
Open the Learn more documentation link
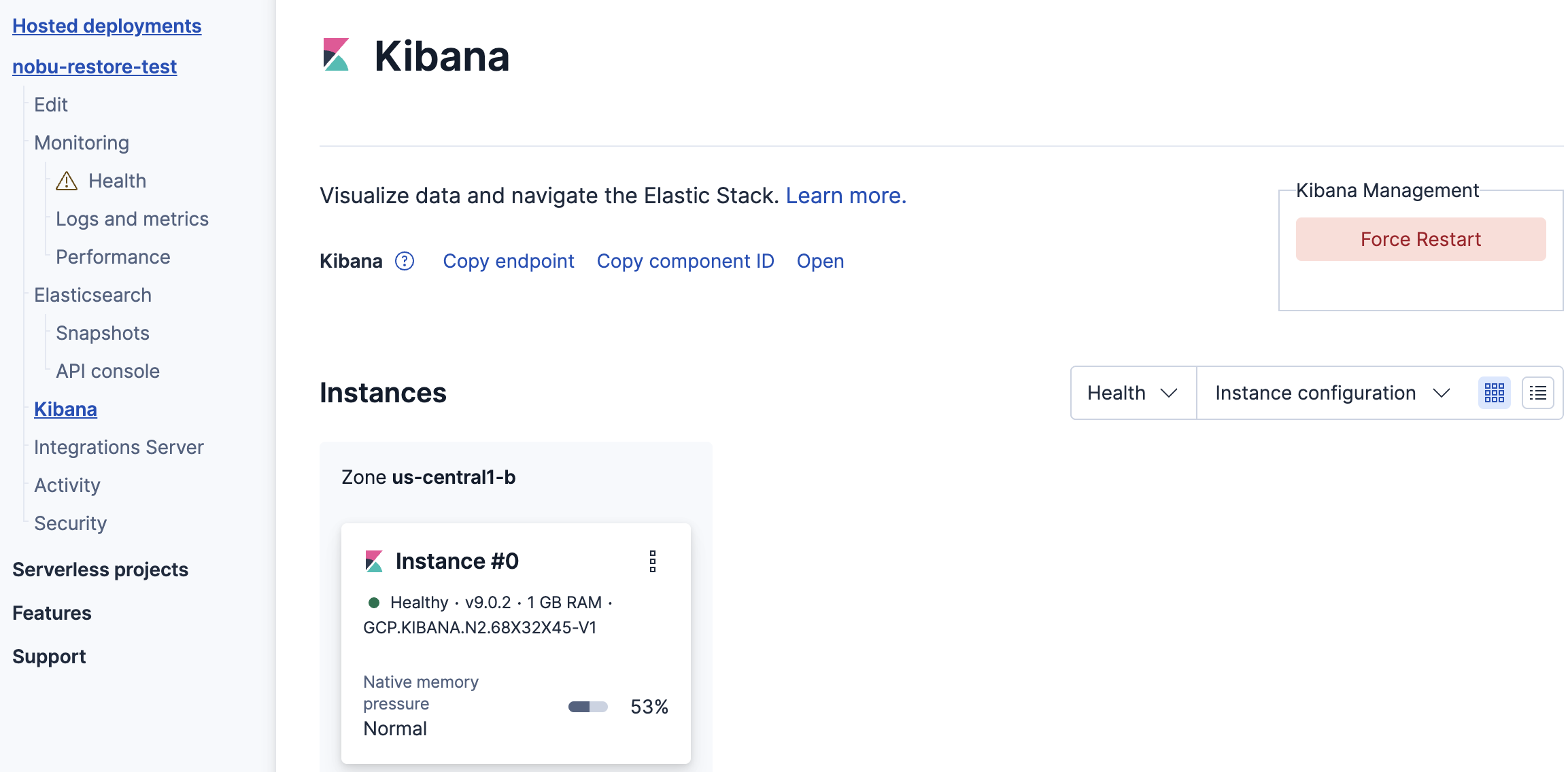(x=845, y=196)
